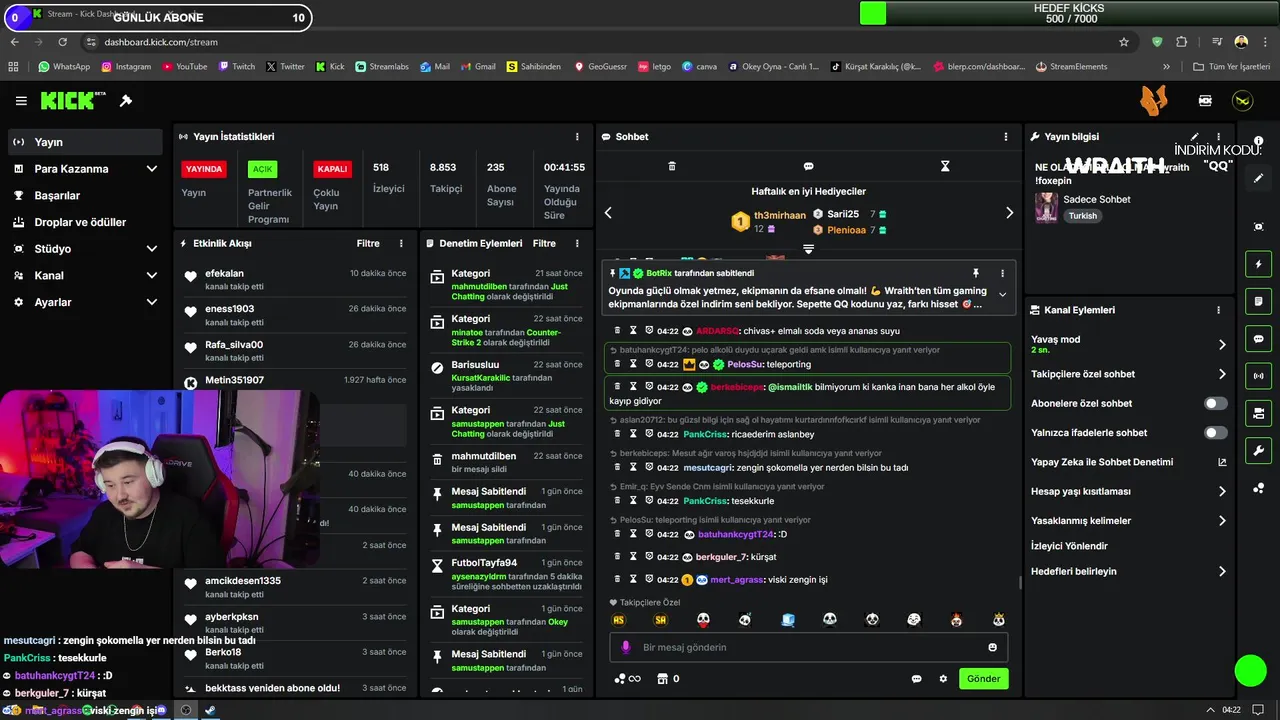Open Yayın İstatistikleri three-dot menu
The image size is (1280, 720).
[x=577, y=137]
